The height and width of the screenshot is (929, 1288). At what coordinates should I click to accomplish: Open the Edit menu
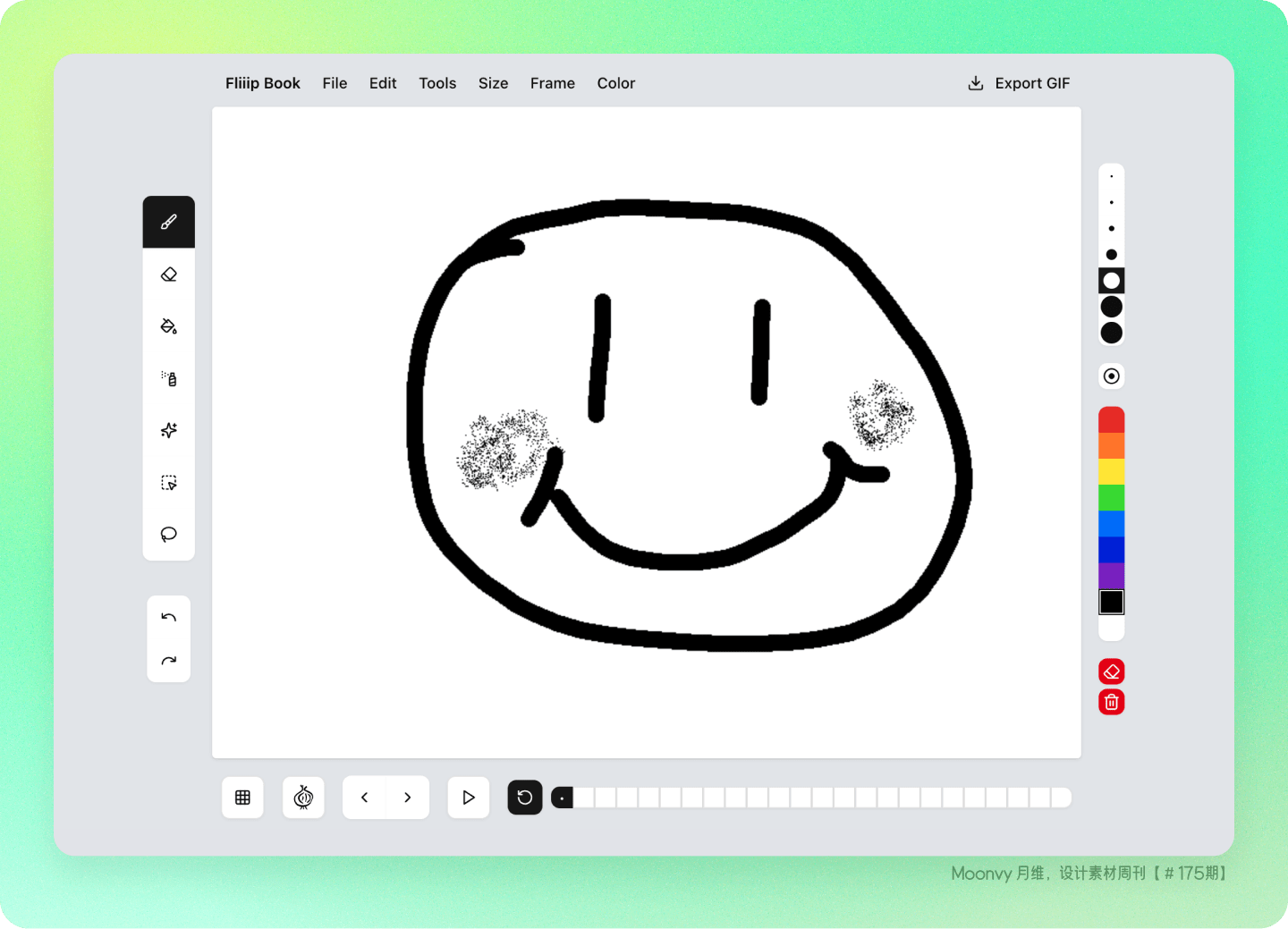(x=383, y=83)
